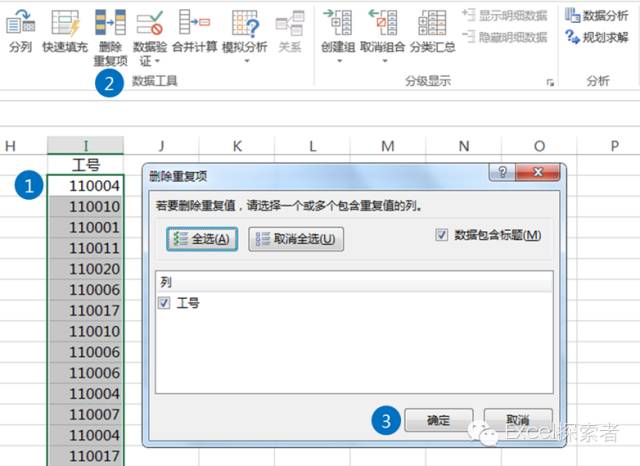Screen dimensions: 640x466
Task: Click the 快速填充 Flash Fill icon
Action: click(65, 22)
